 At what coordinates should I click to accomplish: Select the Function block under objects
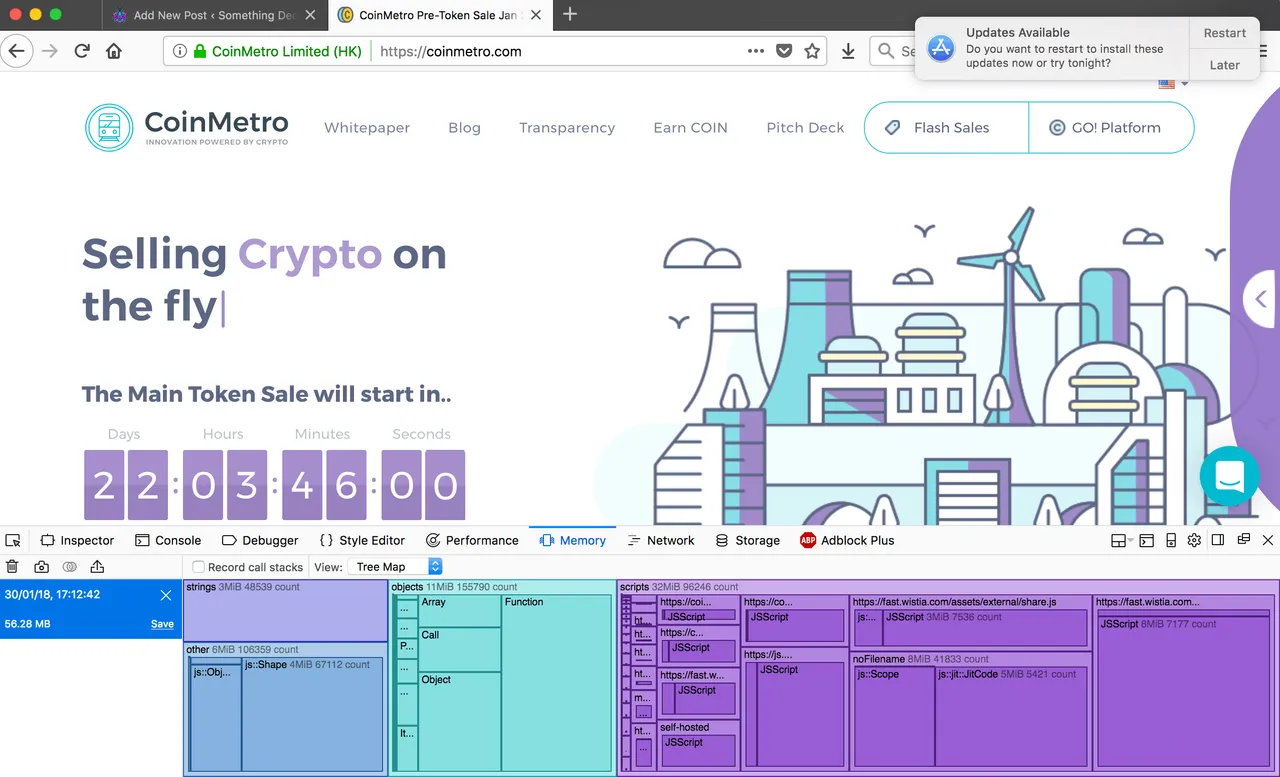coord(556,682)
